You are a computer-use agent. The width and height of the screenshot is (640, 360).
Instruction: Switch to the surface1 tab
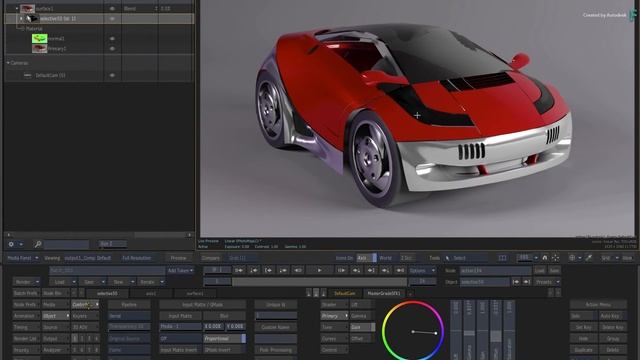pos(195,293)
